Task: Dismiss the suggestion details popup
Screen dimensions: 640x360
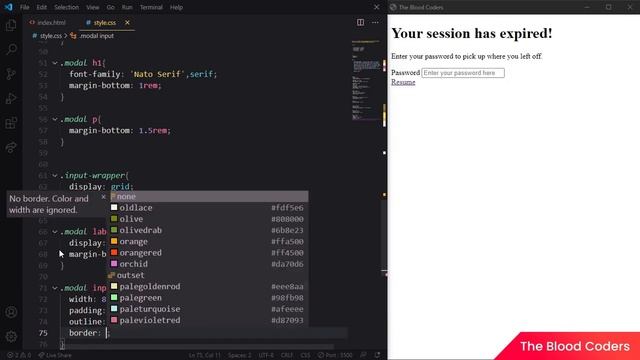Action: (x=103, y=197)
